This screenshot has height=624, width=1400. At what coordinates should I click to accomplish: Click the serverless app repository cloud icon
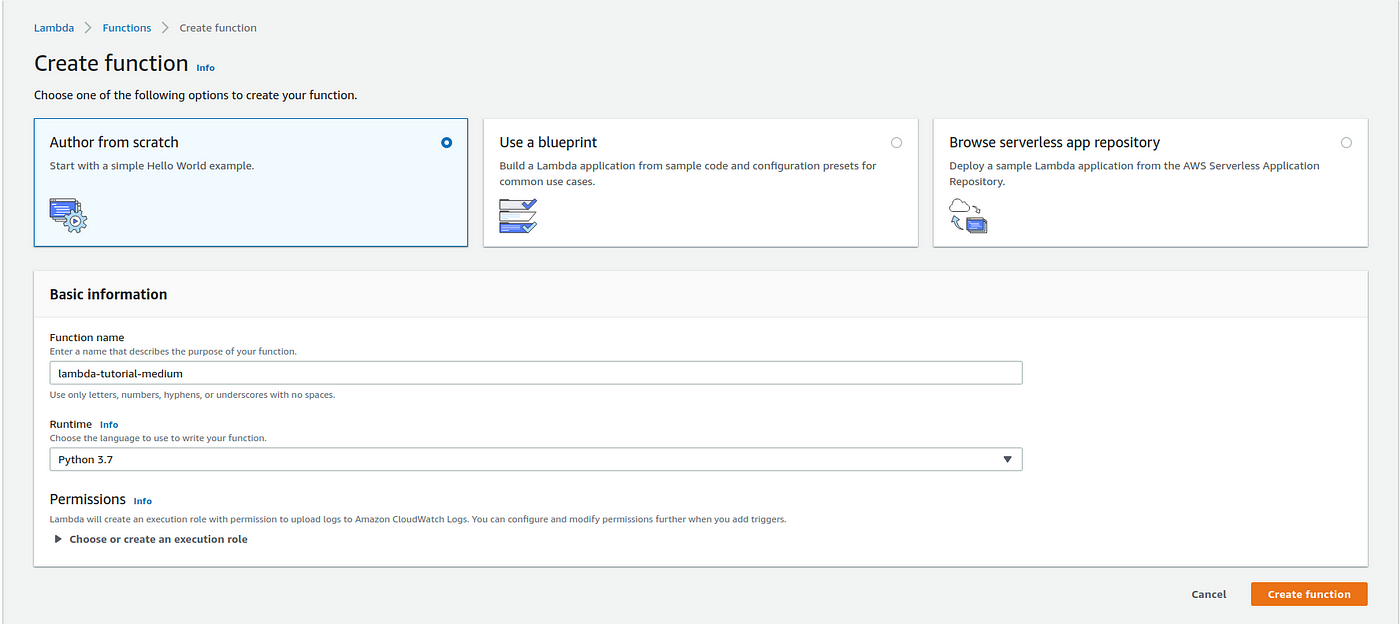[x=968, y=216]
